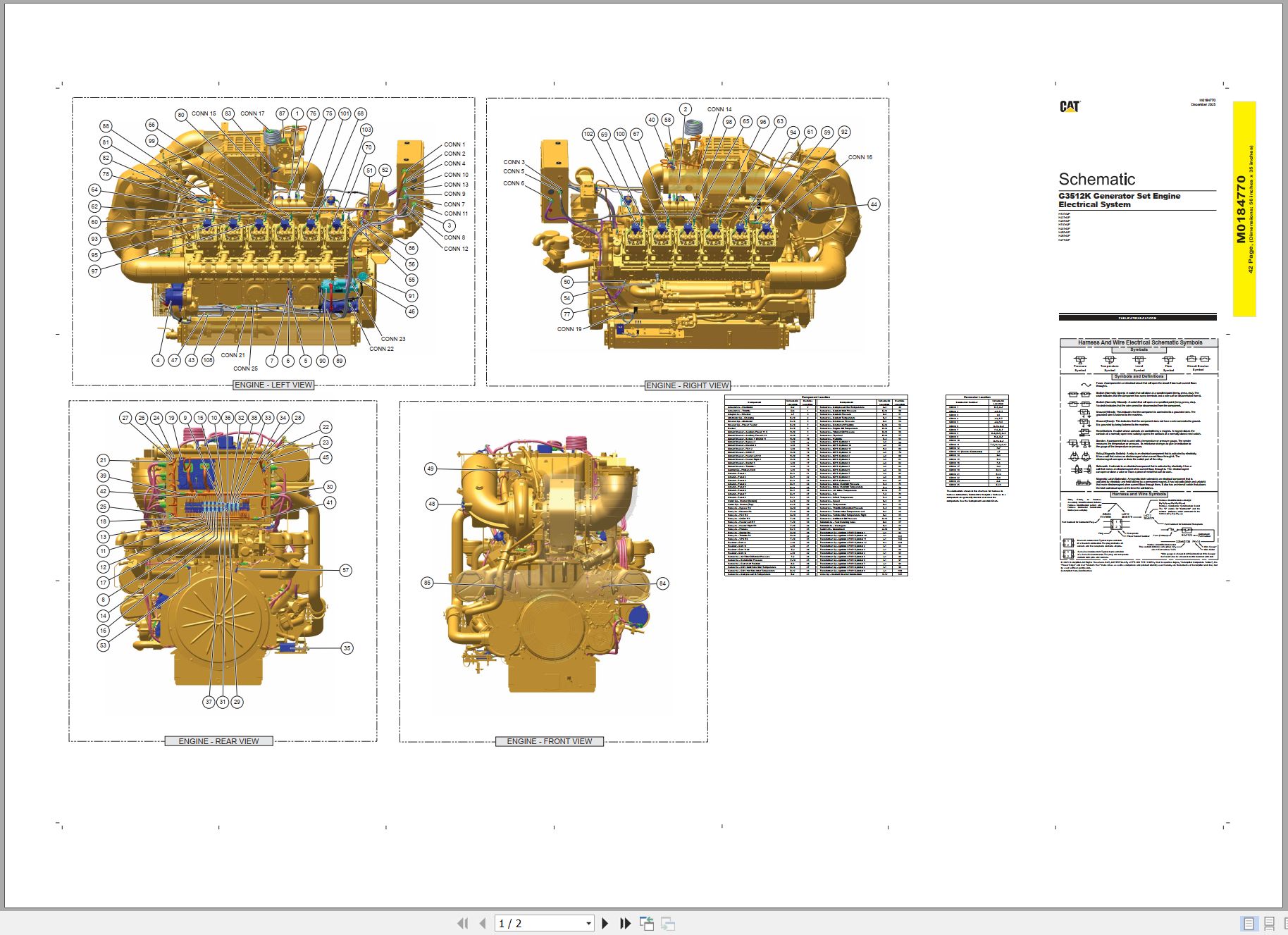Go to the first page

462,923
